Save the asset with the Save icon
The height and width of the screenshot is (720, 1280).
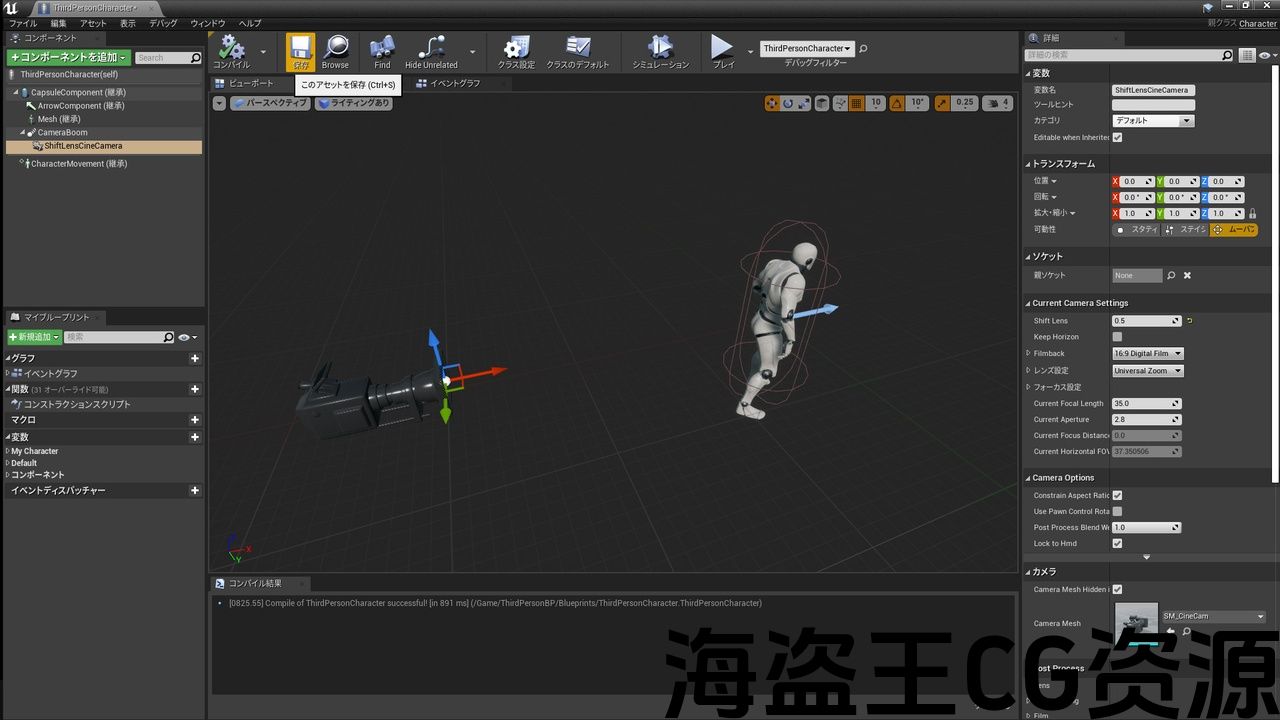tap(300, 49)
